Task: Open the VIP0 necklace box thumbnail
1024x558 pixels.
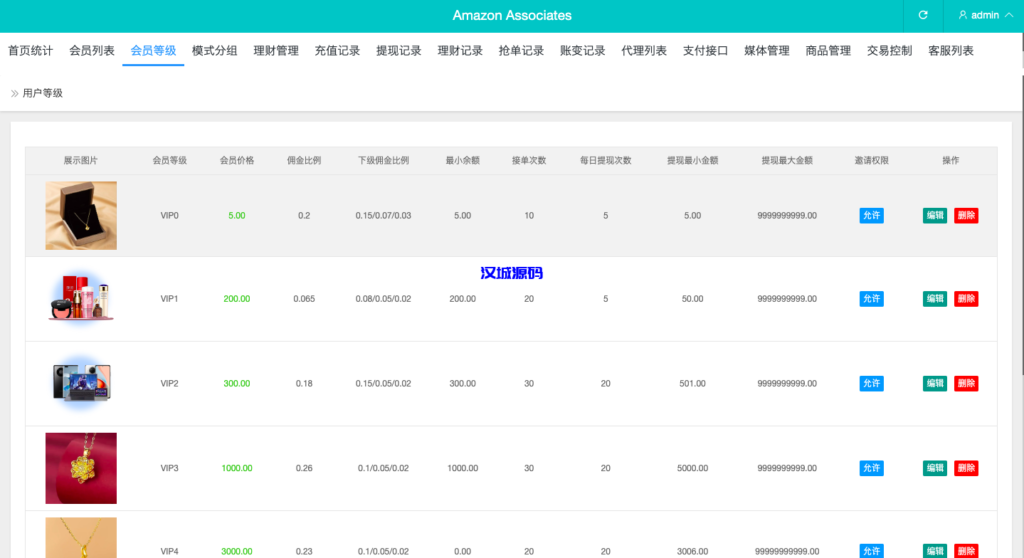Action: click(x=81, y=215)
